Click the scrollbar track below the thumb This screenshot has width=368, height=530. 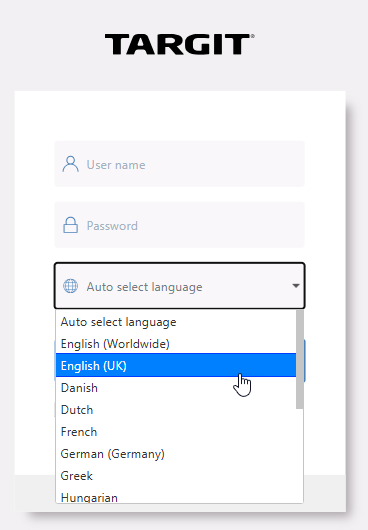pyautogui.click(x=299, y=455)
